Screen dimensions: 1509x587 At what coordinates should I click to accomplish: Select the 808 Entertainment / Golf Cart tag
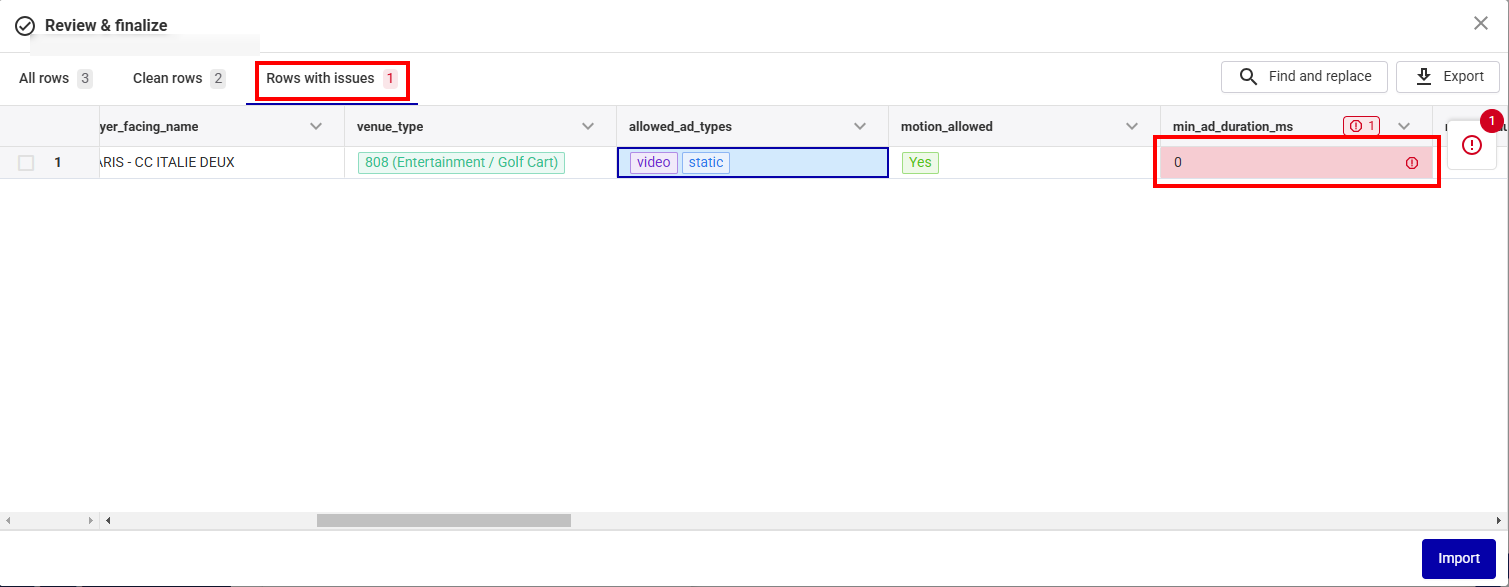point(461,163)
